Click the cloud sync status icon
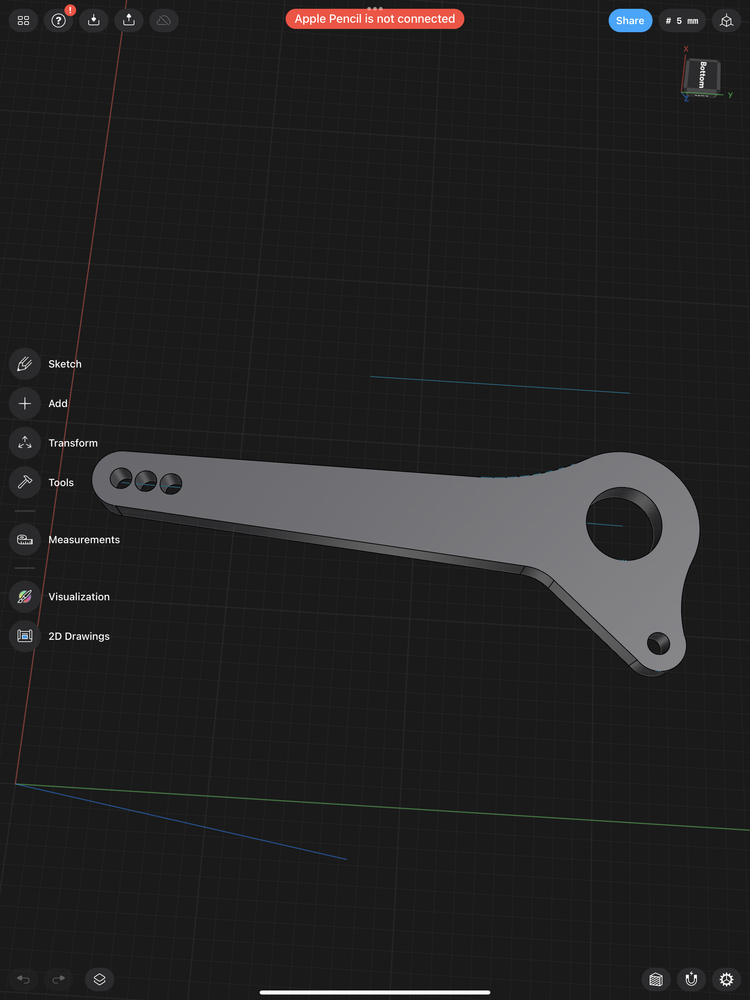 point(164,20)
